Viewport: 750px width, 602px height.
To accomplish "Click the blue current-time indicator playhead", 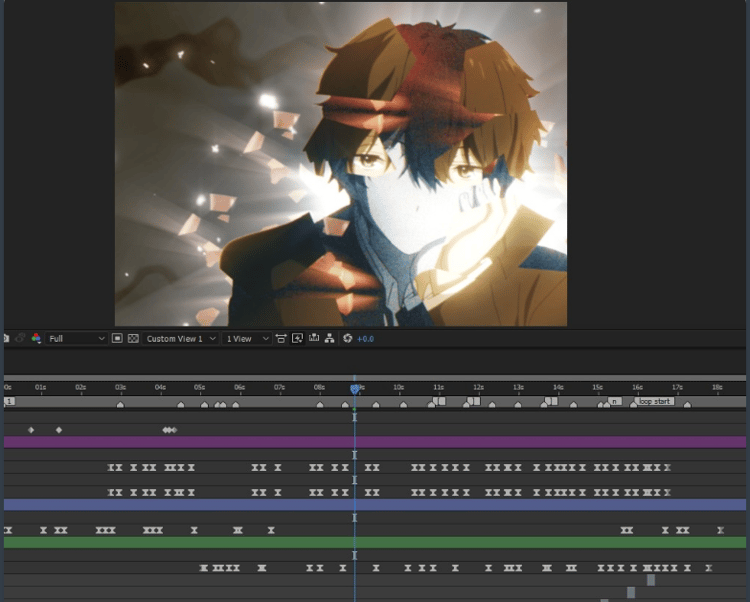I will 355,389.
